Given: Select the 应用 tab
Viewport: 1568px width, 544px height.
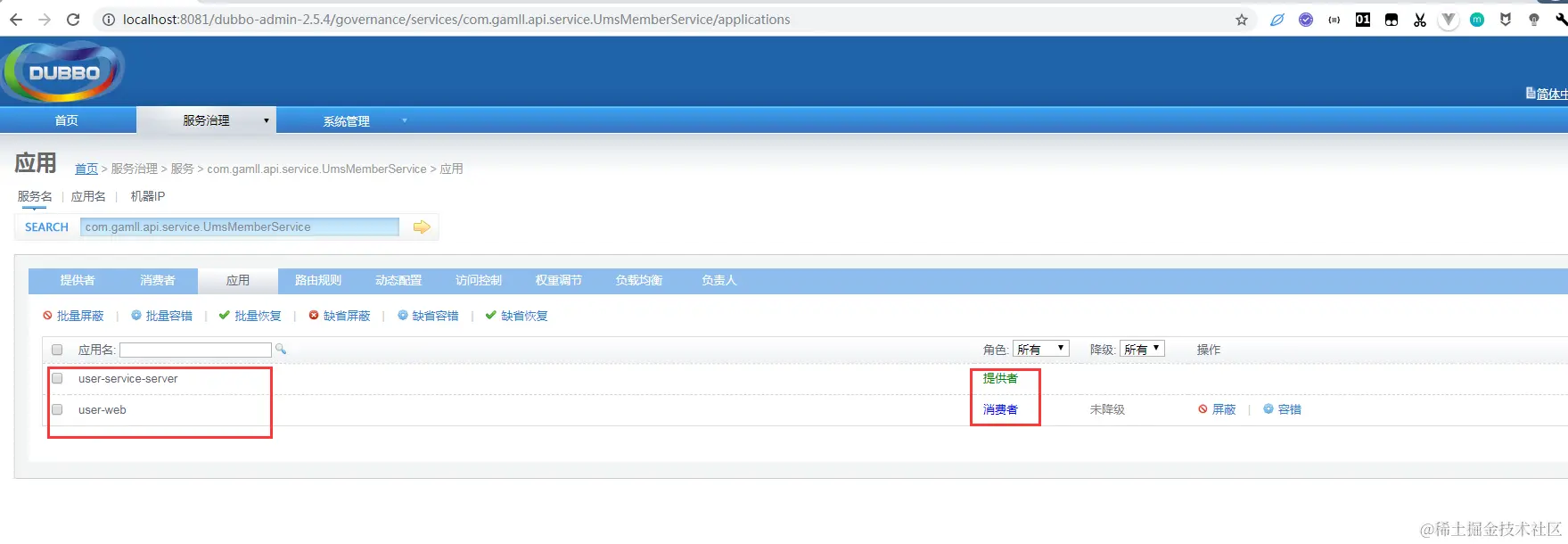Looking at the screenshot, I should (238, 280).
